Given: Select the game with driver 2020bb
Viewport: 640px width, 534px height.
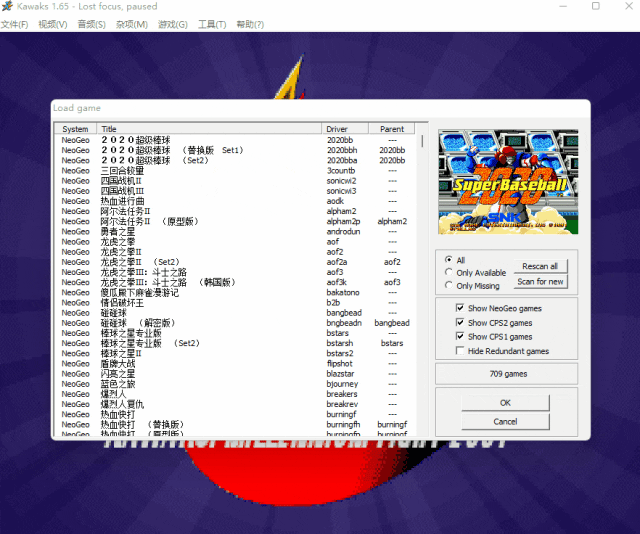Looking at the screenshot, I should (235, 140).
